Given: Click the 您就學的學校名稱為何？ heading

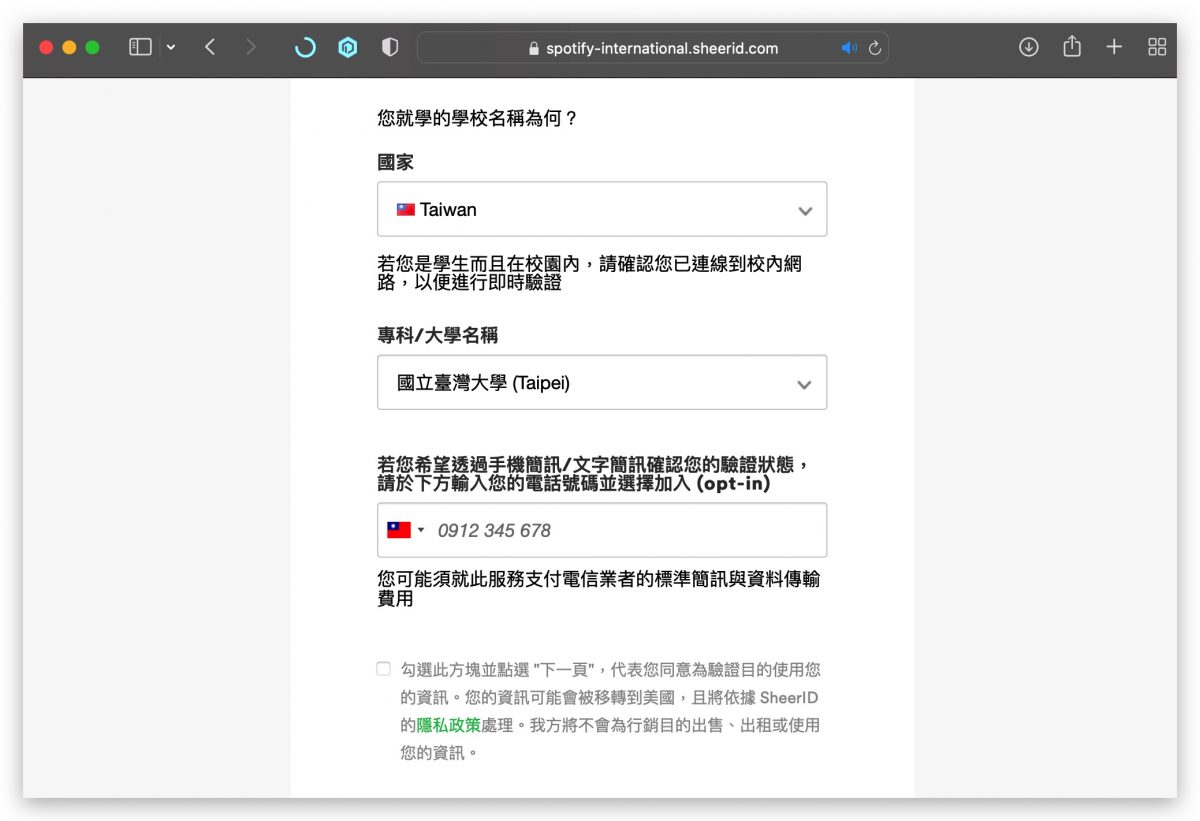Looking at the screenshot, I should 478,118.
